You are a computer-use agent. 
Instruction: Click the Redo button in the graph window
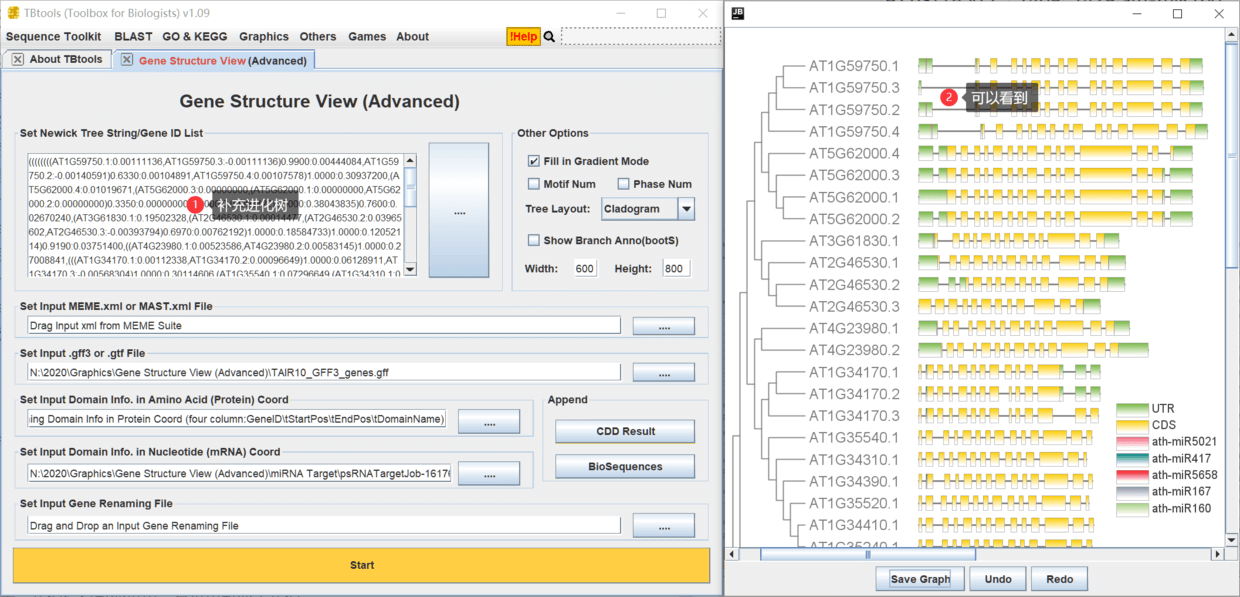tap(1060, 579)
